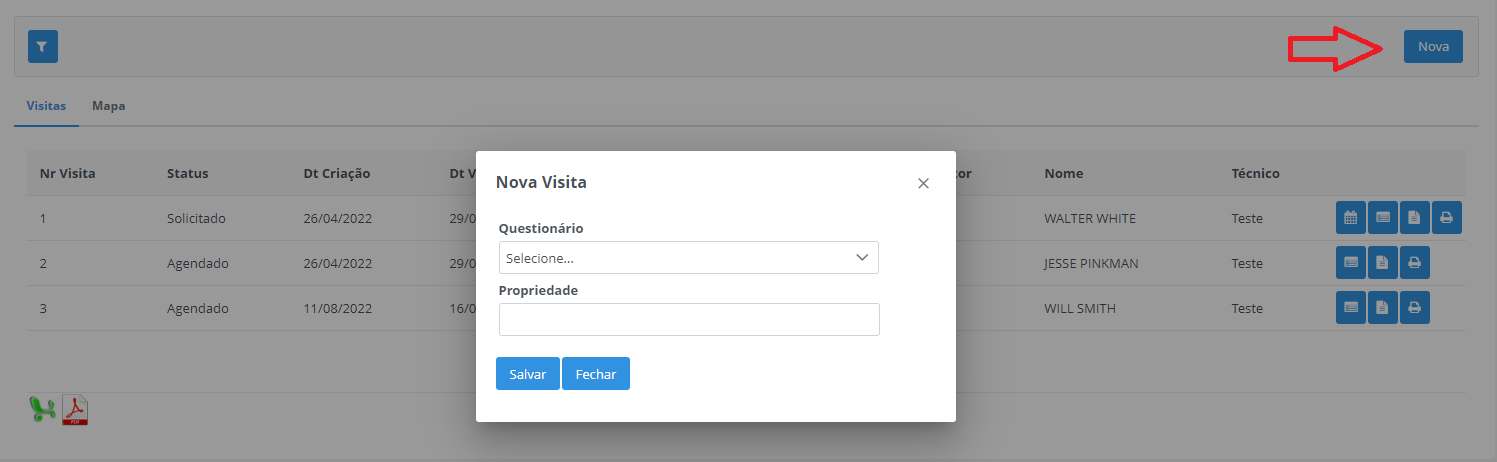The width and height of the screenshot is (1497, 462).
Task: Click the Nova button
Action: point(1432,47)
